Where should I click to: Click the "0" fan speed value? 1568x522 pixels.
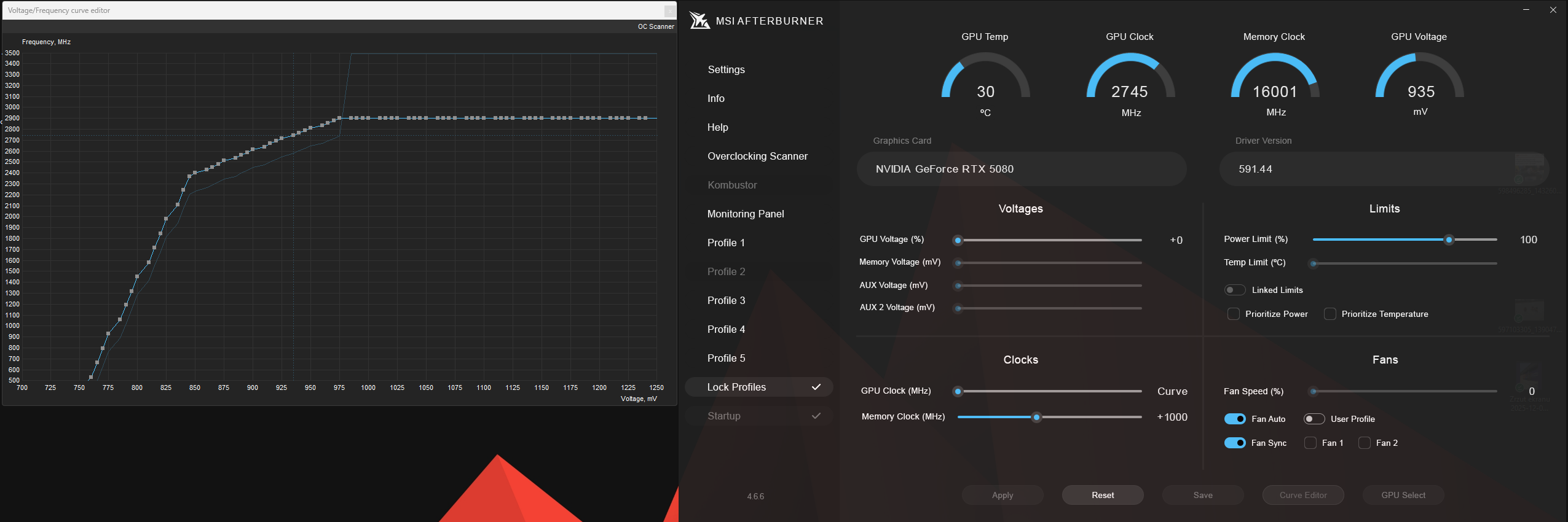click(x=1531, y=391)
